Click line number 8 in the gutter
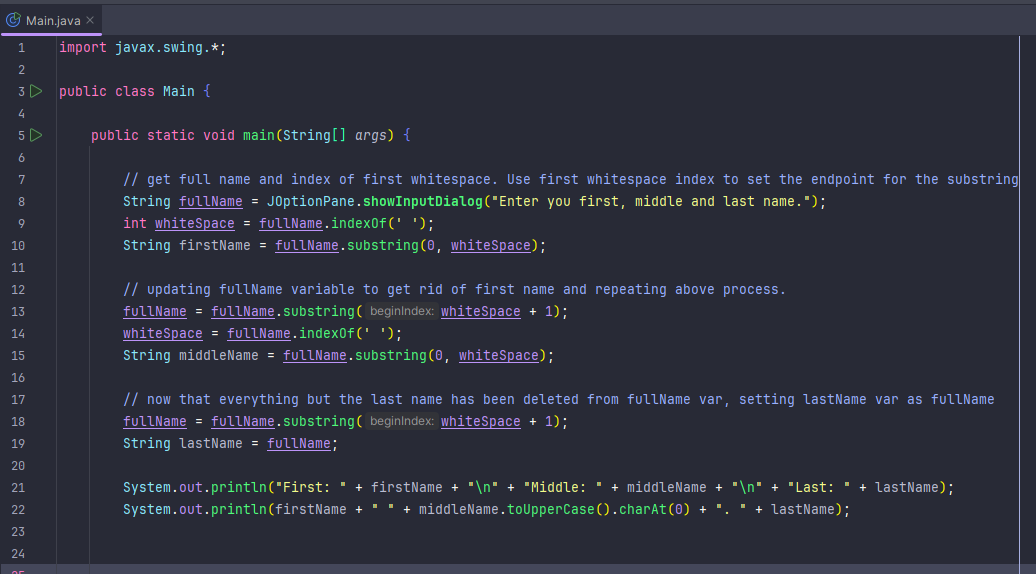1036x574 pixels. click(21, 201)
